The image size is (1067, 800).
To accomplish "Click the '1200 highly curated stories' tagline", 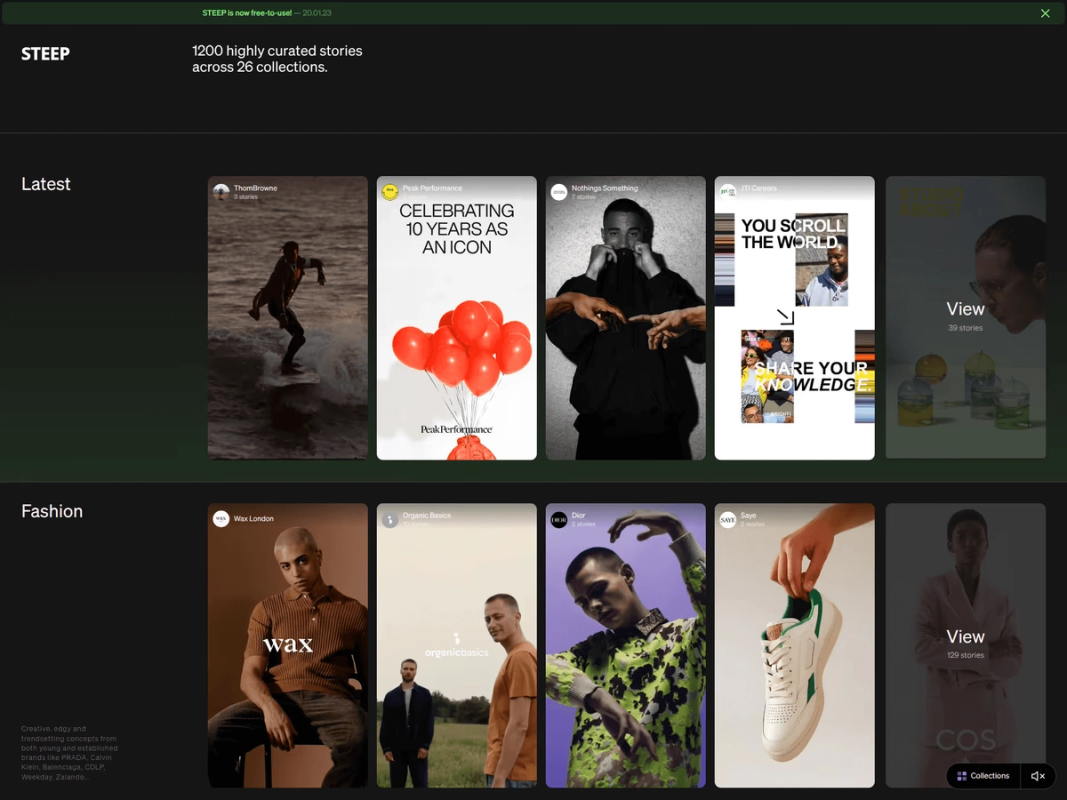I will [277, 59].
